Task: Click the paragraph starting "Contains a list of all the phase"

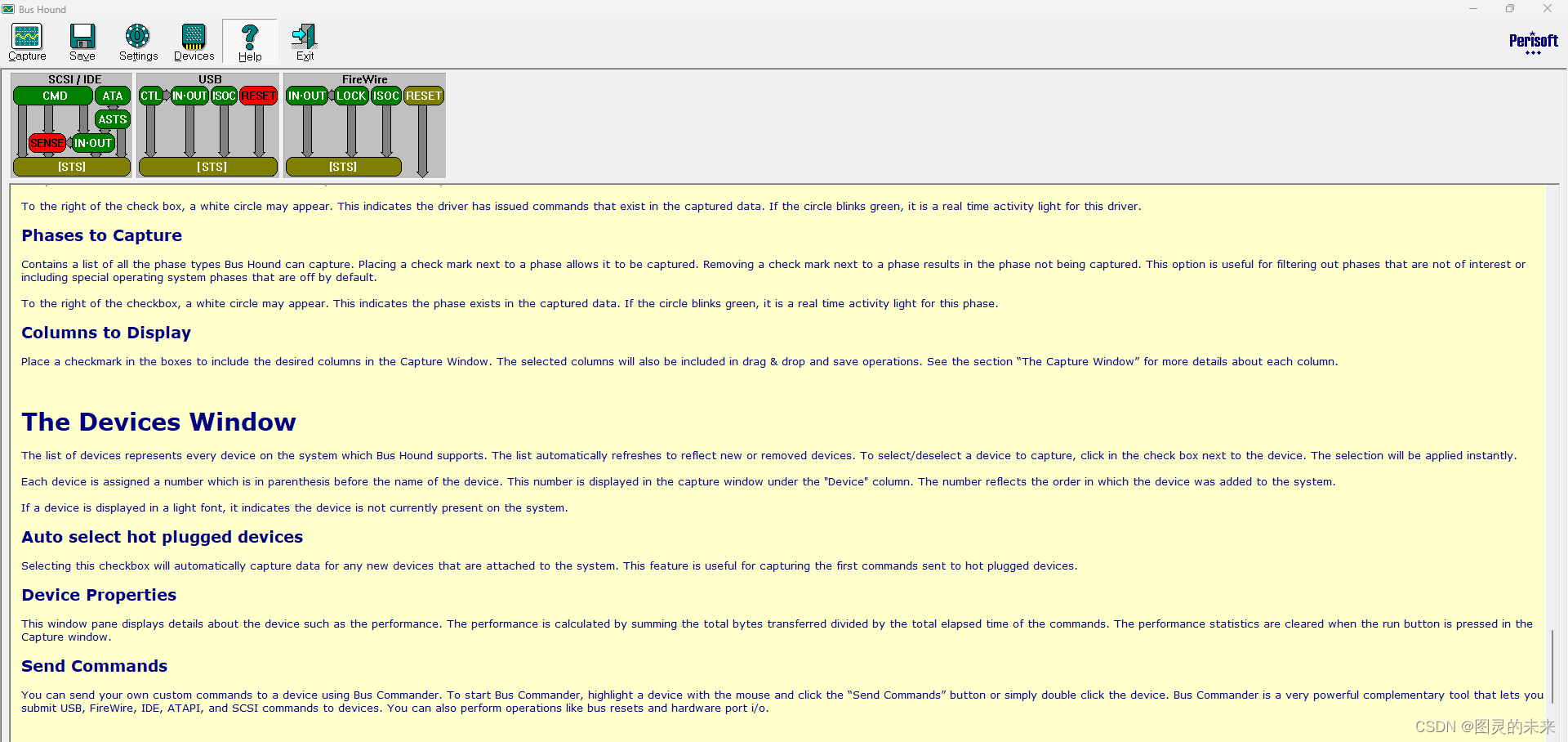Action: pos(773,271)
